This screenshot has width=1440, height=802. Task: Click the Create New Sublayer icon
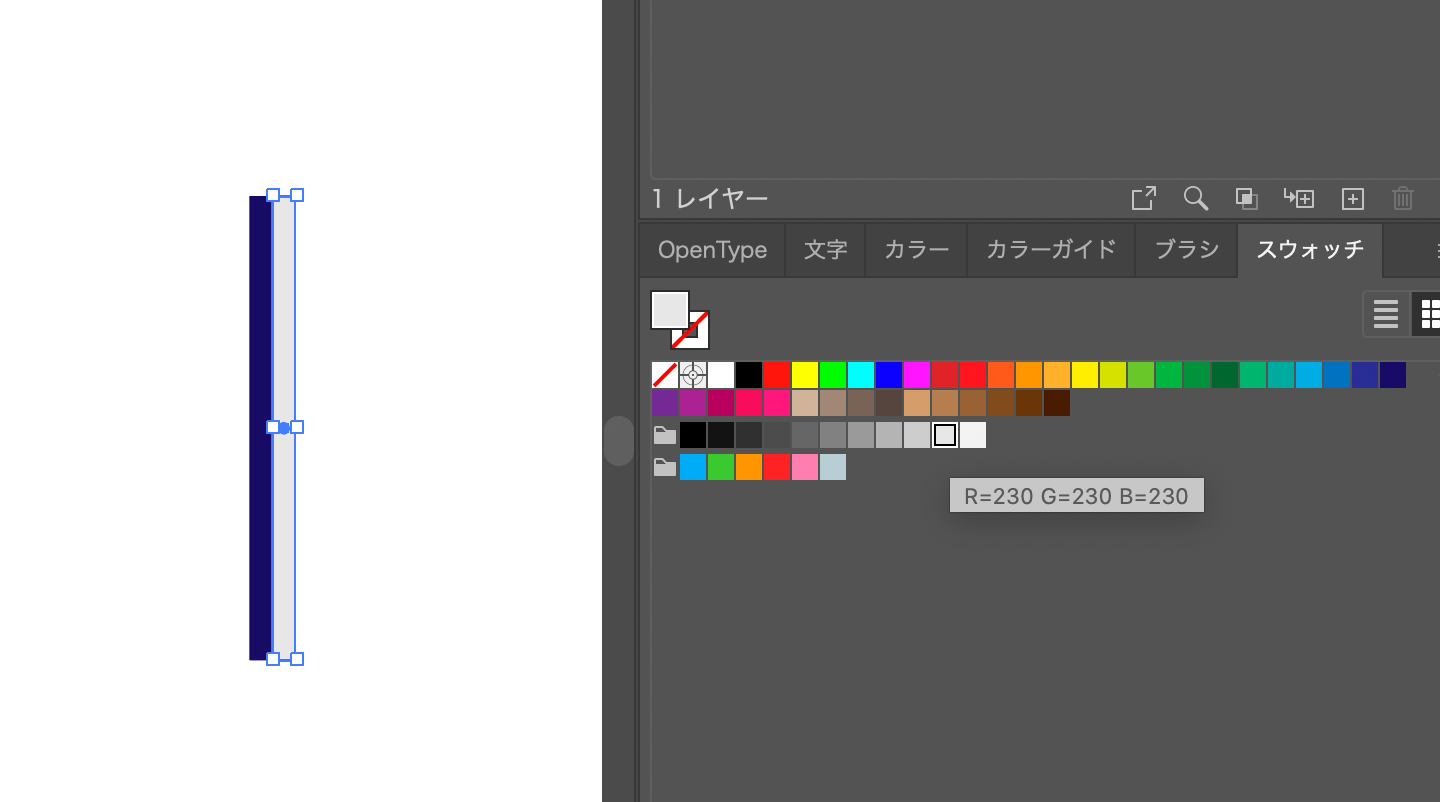pos(1299,198)
